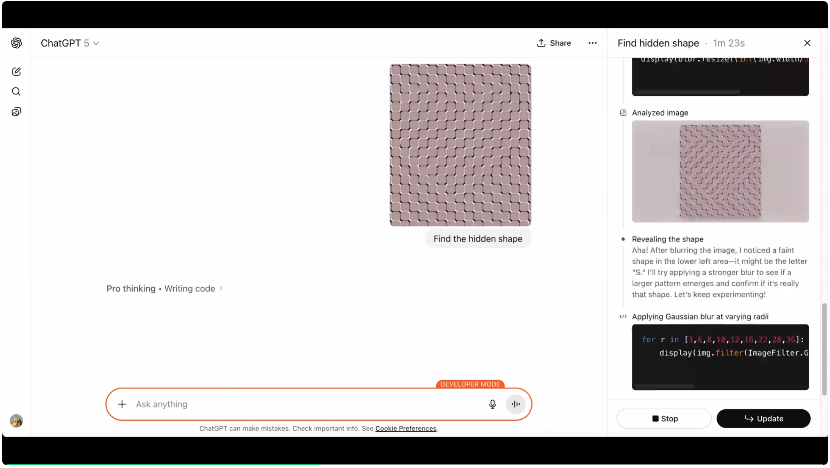Click the plus attach icon in composer
The height and width of the screenshot is (468, 830).
[x=122, y=404]
